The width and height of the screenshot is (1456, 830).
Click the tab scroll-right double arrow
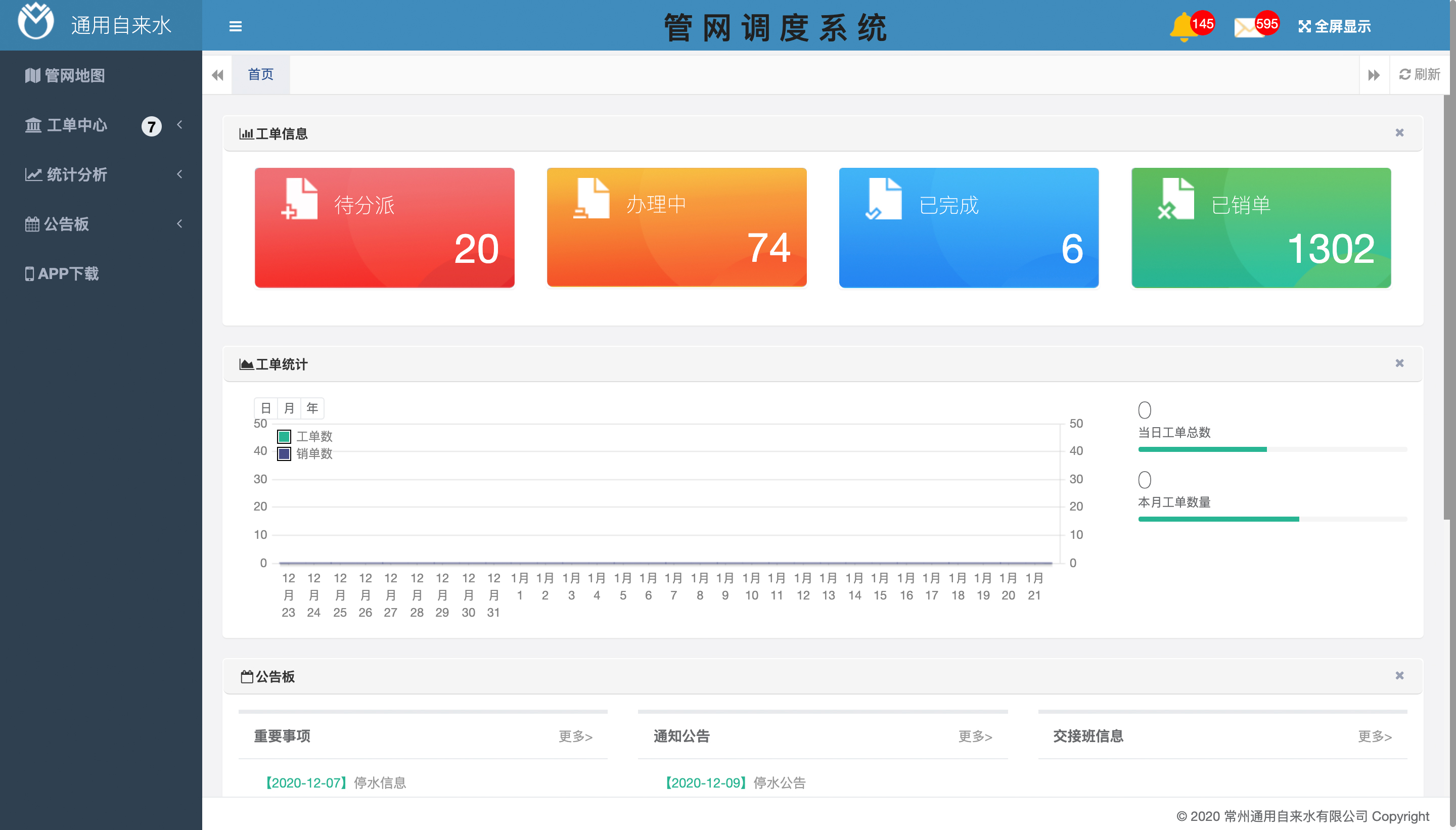[1374, 75]
